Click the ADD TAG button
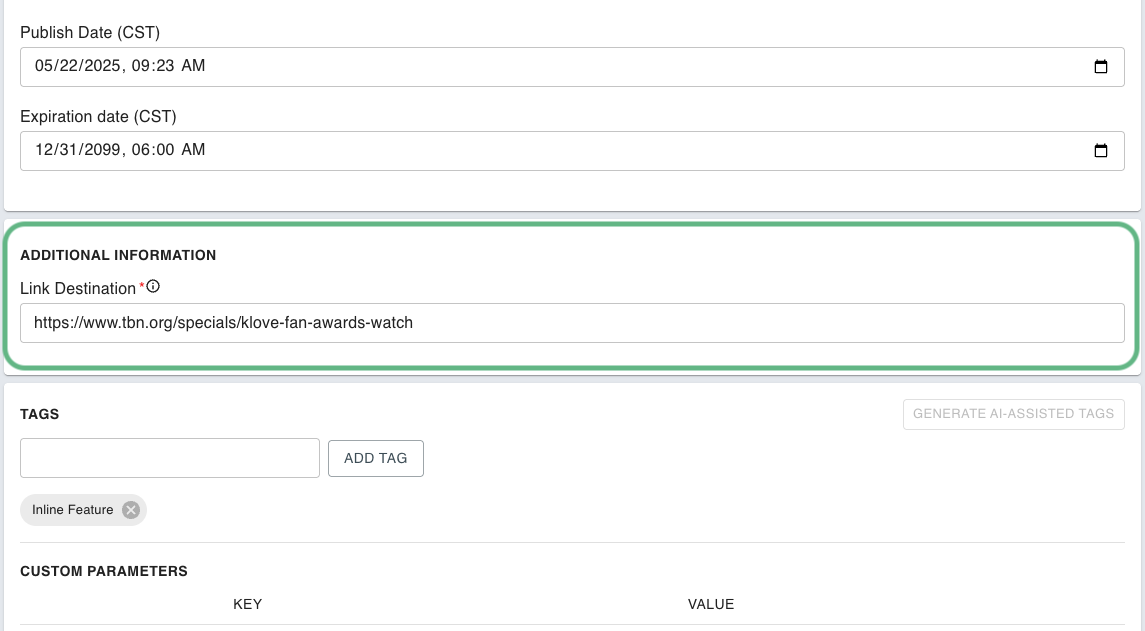The width and height of the screenshot is (1145, 631). [375, 458]
